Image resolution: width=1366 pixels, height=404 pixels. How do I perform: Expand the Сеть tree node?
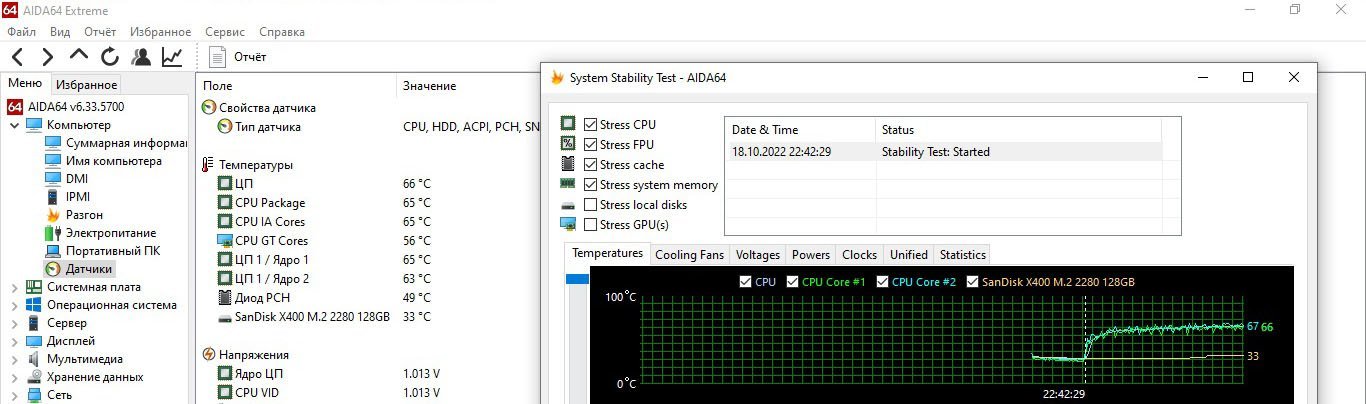pos(14,395)
